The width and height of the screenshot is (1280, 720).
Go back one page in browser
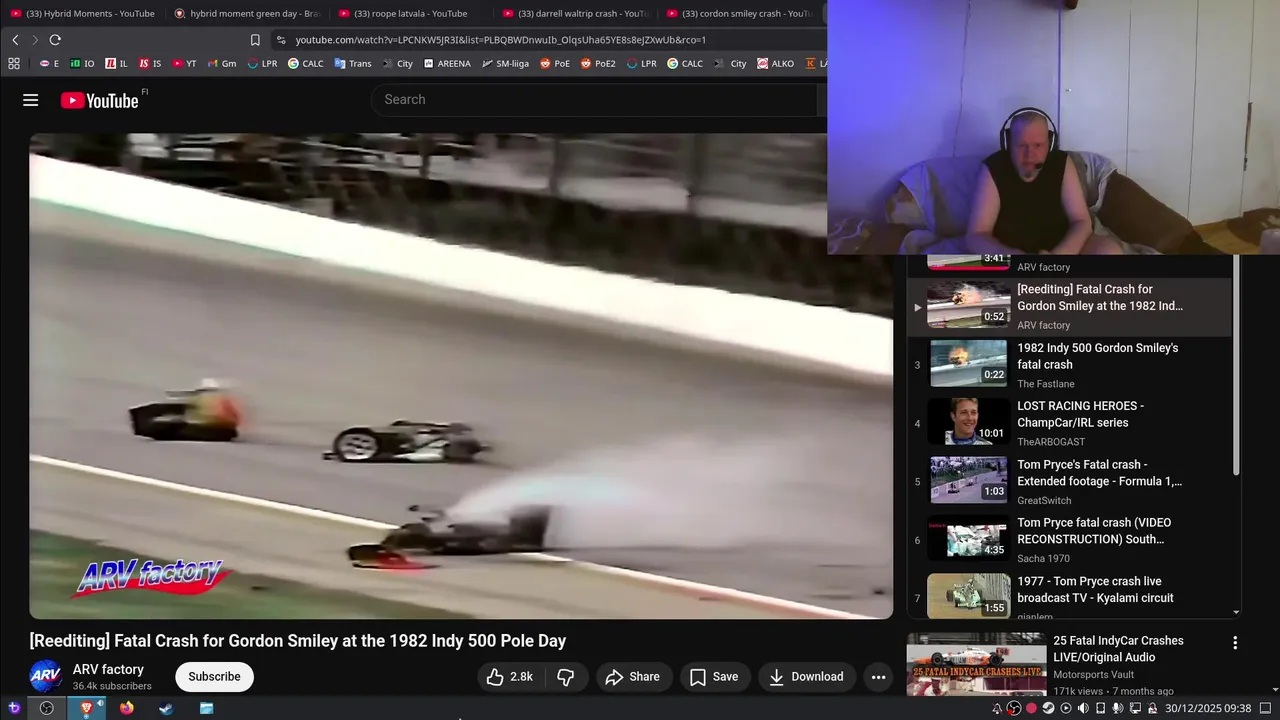pos(15,40)
